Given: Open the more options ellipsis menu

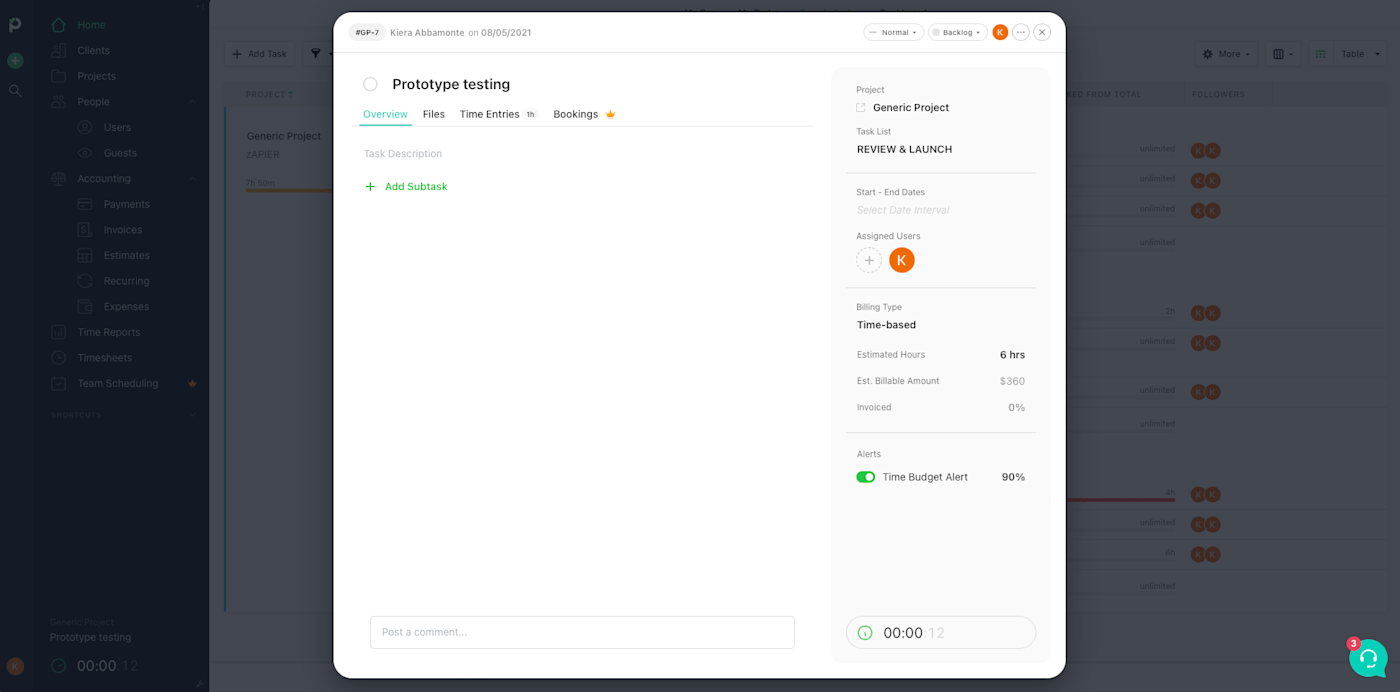Looking at the screenshot, I should (x=1020, y=32).
